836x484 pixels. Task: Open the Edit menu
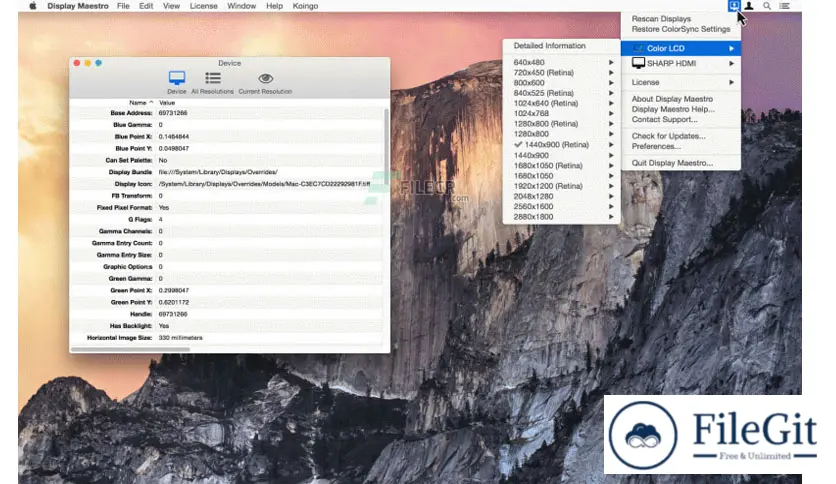pyautogui.click(x=146, y=6)
